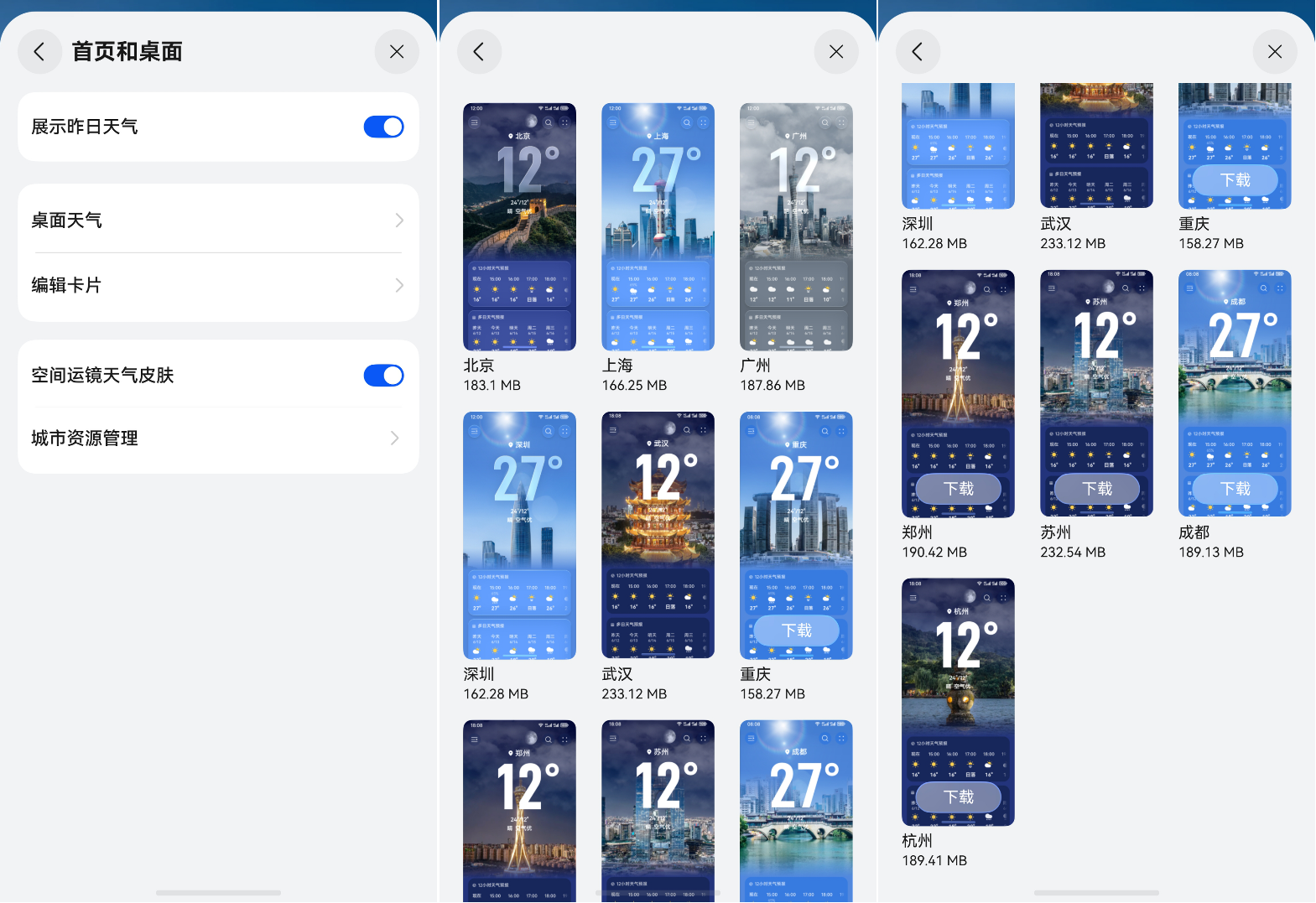This screenshot has height=903, width=1316.
Task: Click the 成都 caption on the right screen
Action: (1194, 532)
